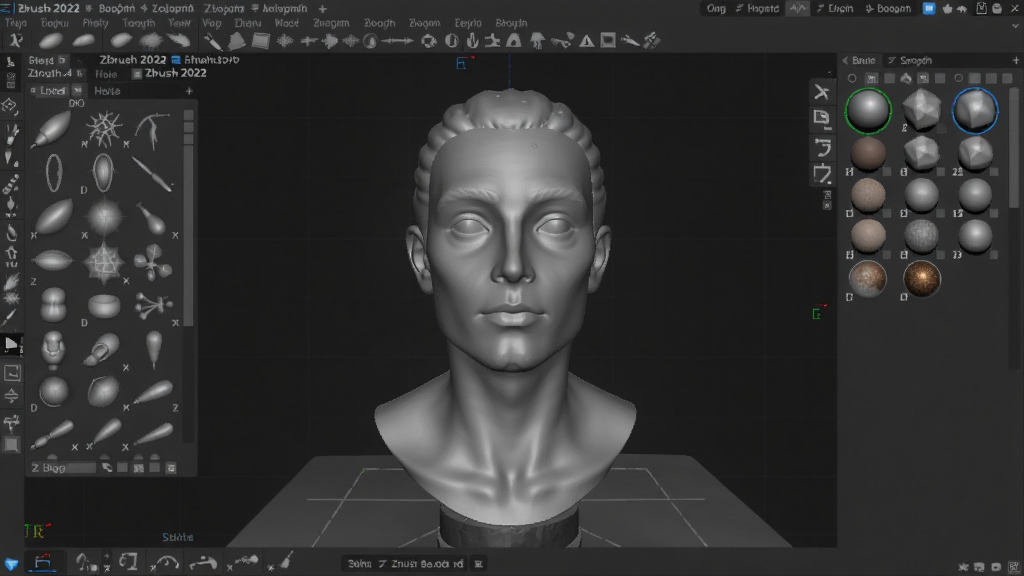Pick the brown clay sphere material
1024x576 pixels.
[x=868, y=153]
